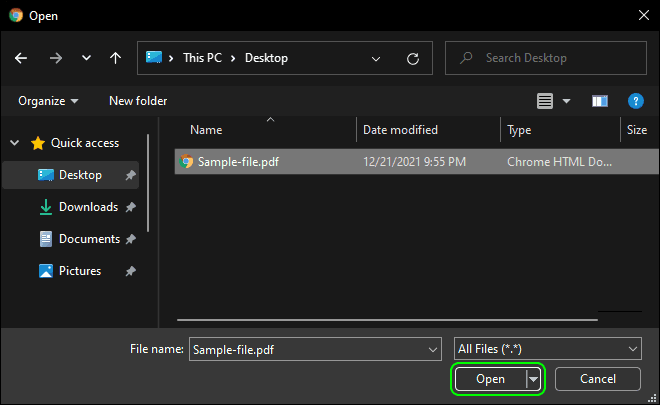This screenshot has height=405, width=660.
Task: Cancel the file dialog
Action: pyautogui.click(x=598, y=379)
